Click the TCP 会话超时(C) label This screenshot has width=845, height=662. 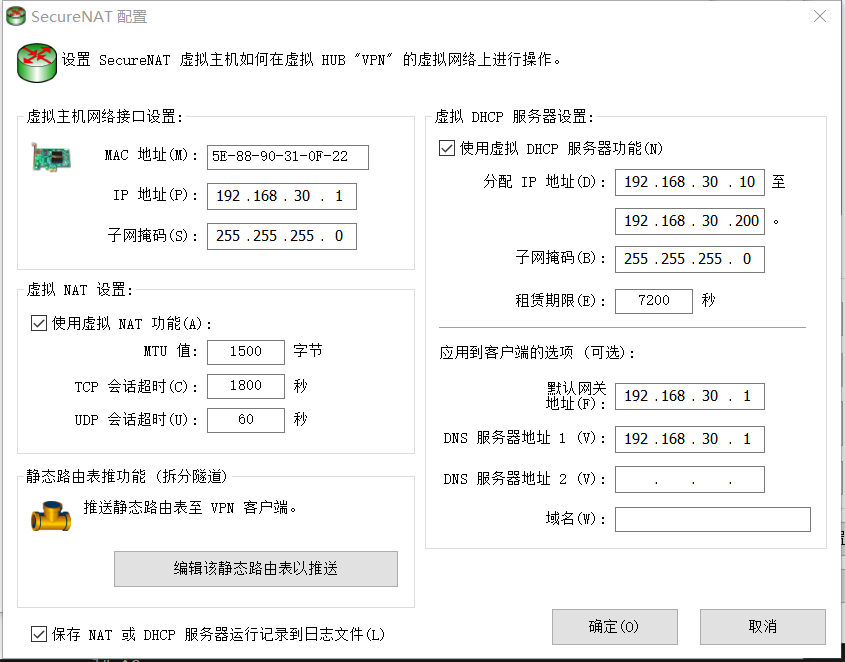tap(136, 387)
